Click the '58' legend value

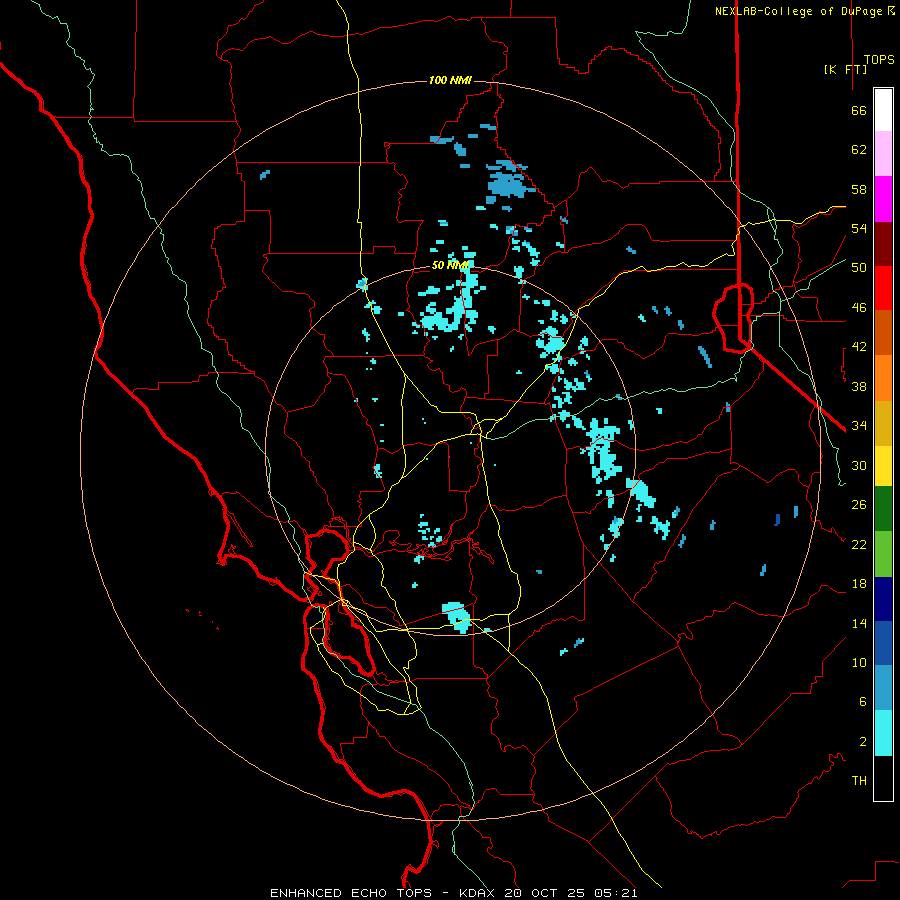click(859, 189)
